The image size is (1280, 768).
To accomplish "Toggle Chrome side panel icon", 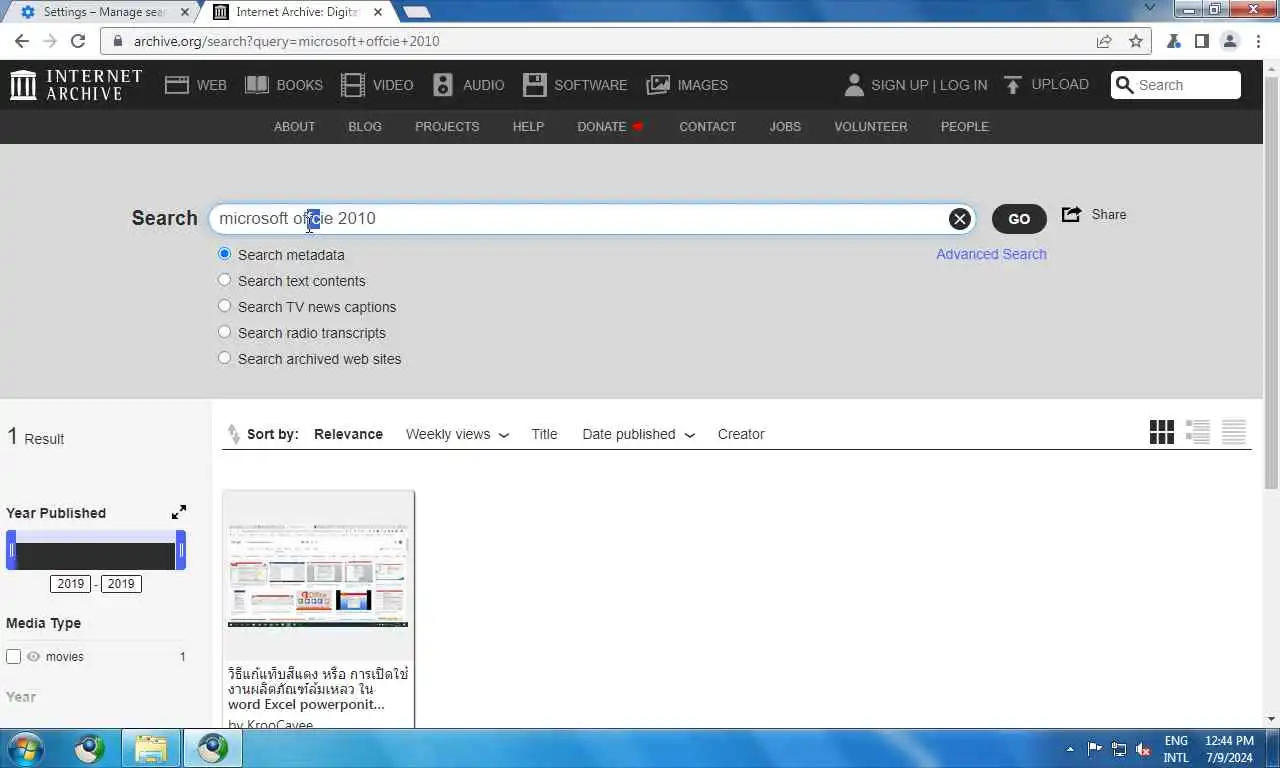I will pyautogui.click(x=1202, y=41).
